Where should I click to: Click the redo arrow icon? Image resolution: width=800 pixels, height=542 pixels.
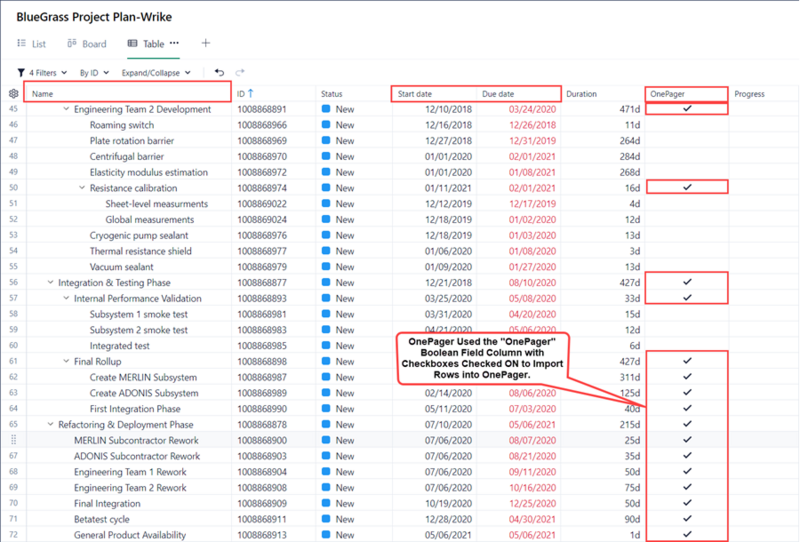click(240, 72)
